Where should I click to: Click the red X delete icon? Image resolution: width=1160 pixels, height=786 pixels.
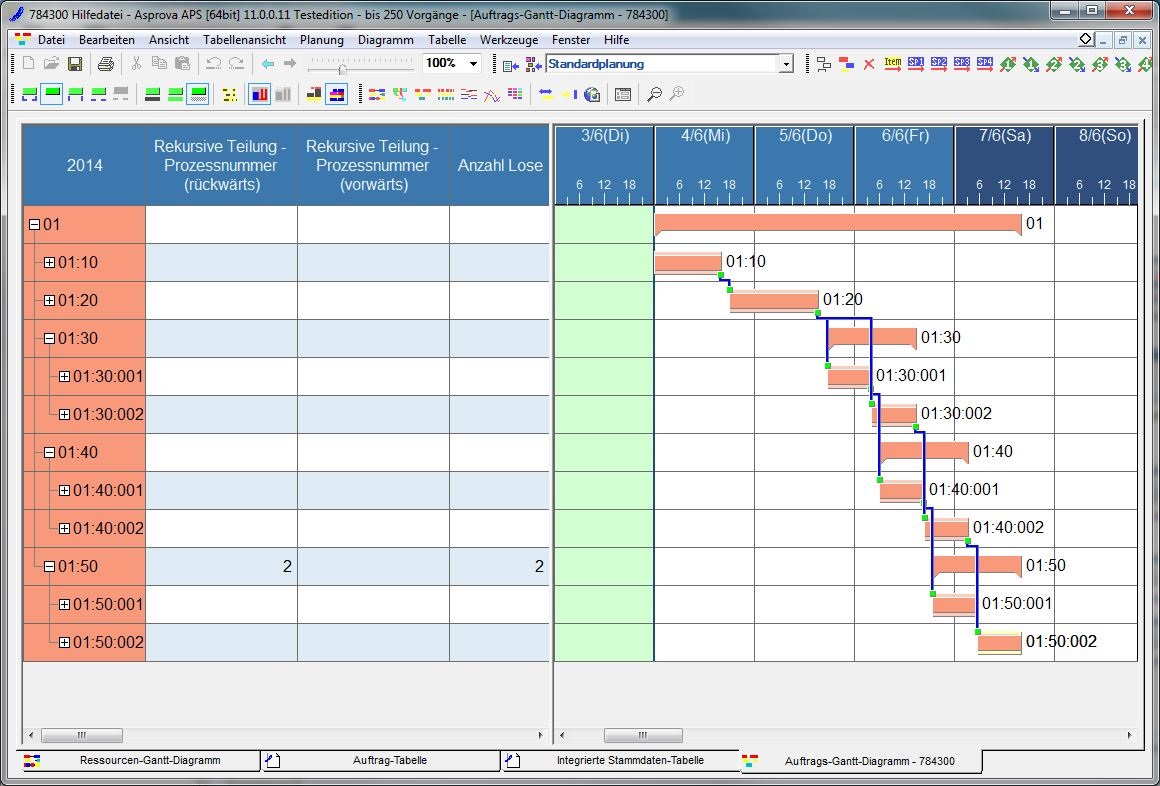point(869,64)
